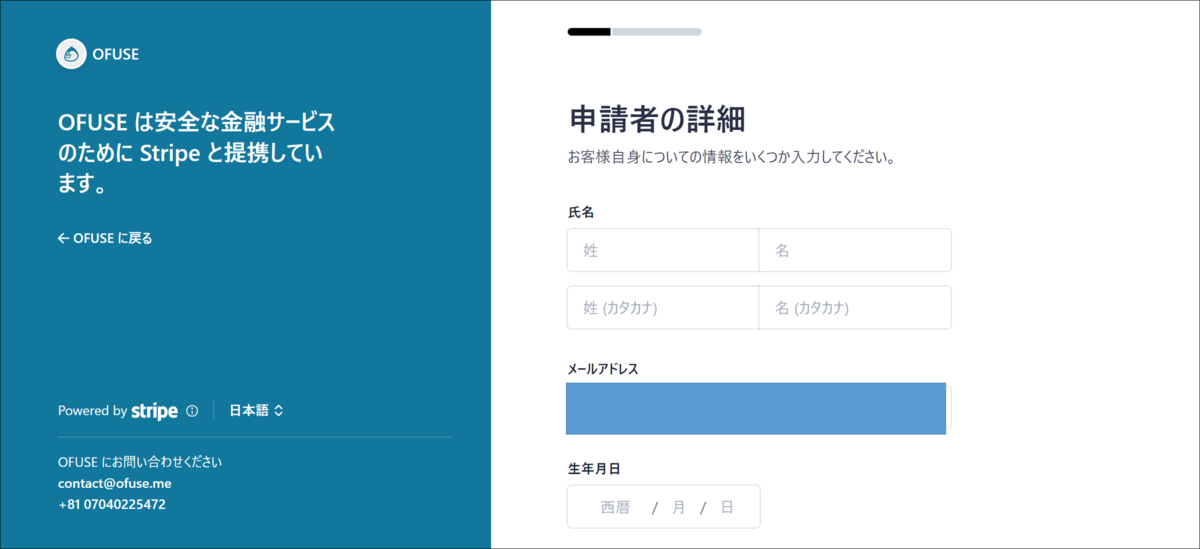This screenshot has width=1200, height=549.
Task: Open the 日本語 language dropdown
Action: point(256,410)
